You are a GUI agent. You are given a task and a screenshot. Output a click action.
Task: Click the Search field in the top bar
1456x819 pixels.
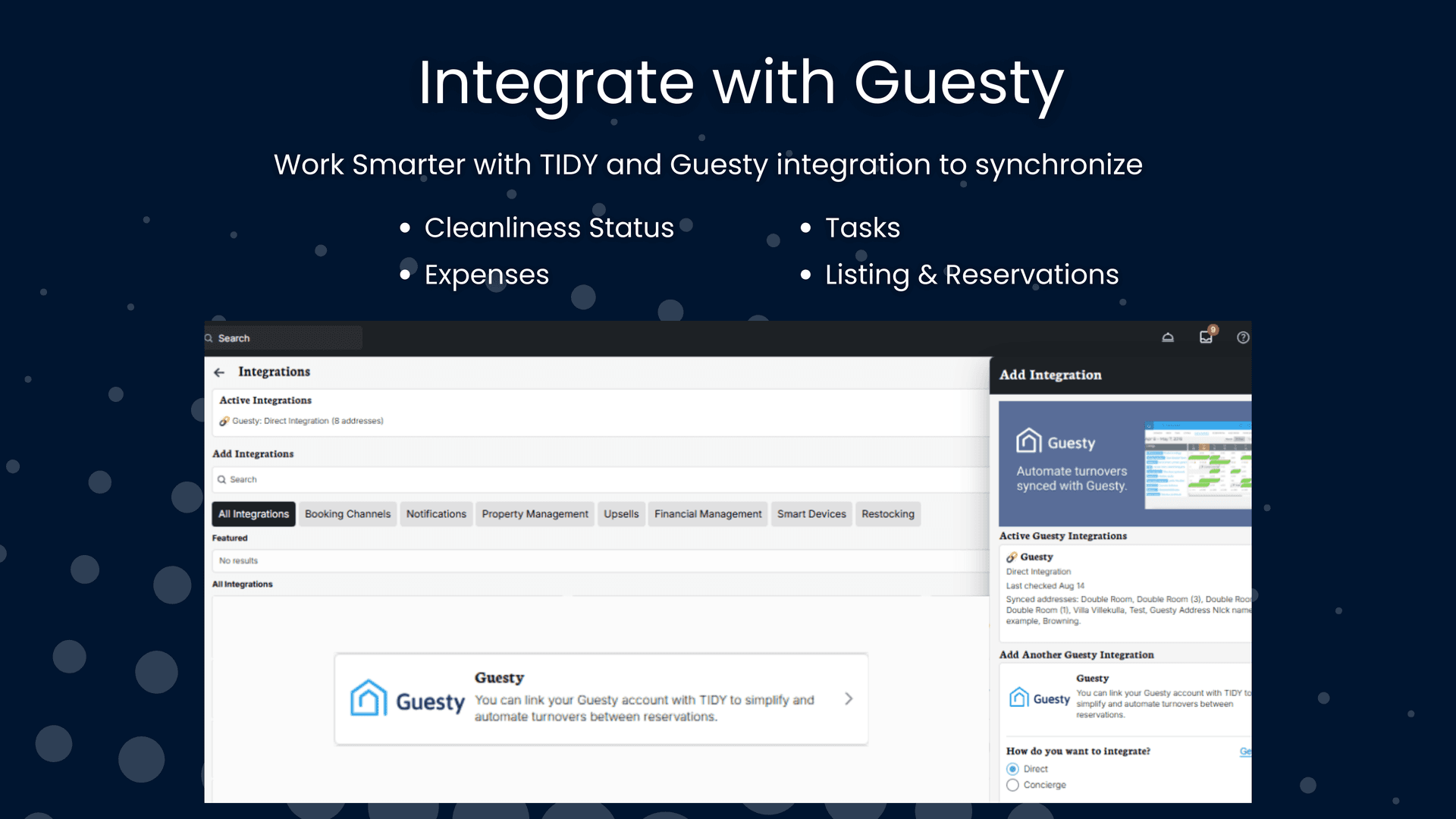(x=281, y=337)
